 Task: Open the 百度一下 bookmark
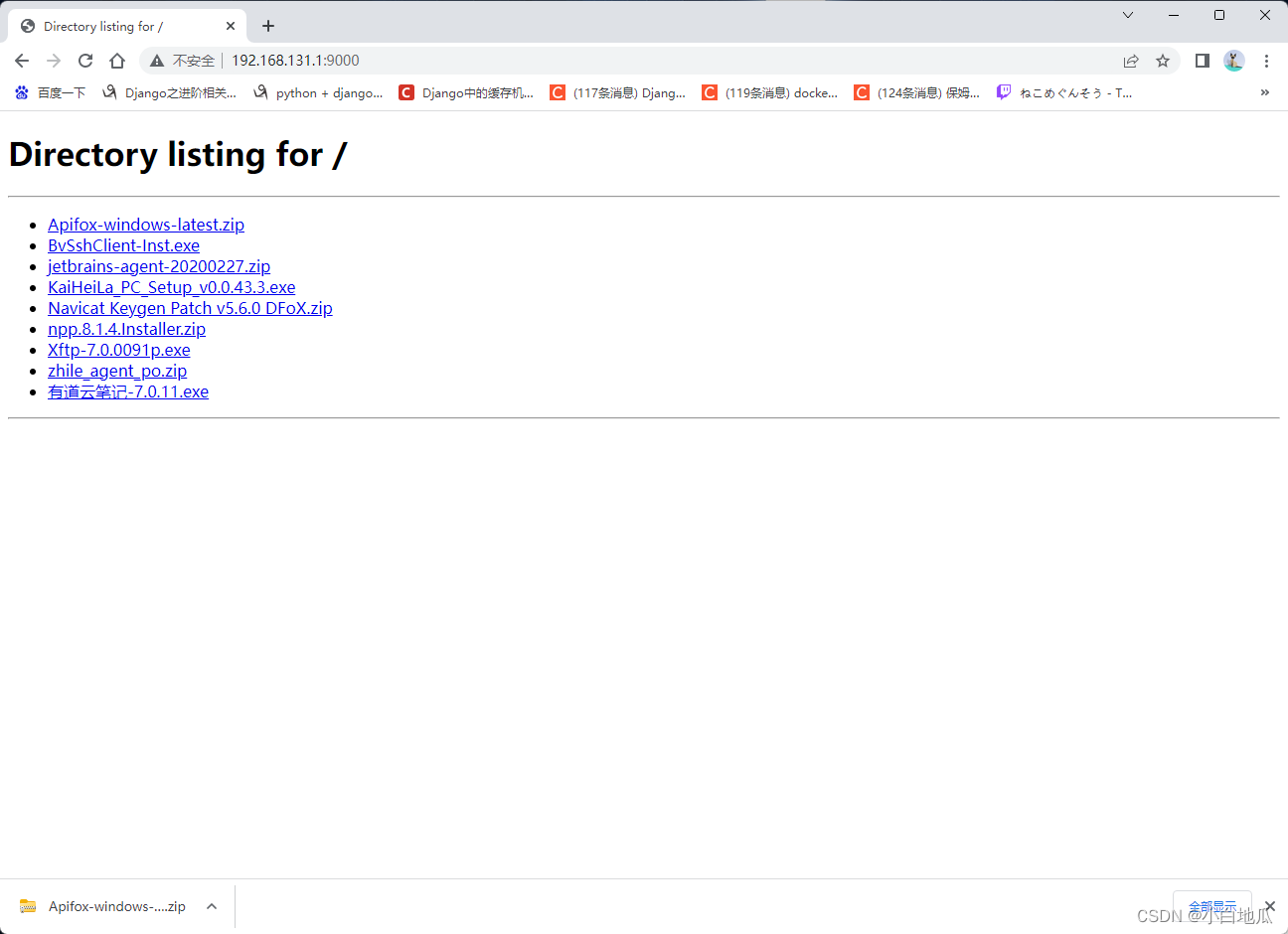coord(50,92)
